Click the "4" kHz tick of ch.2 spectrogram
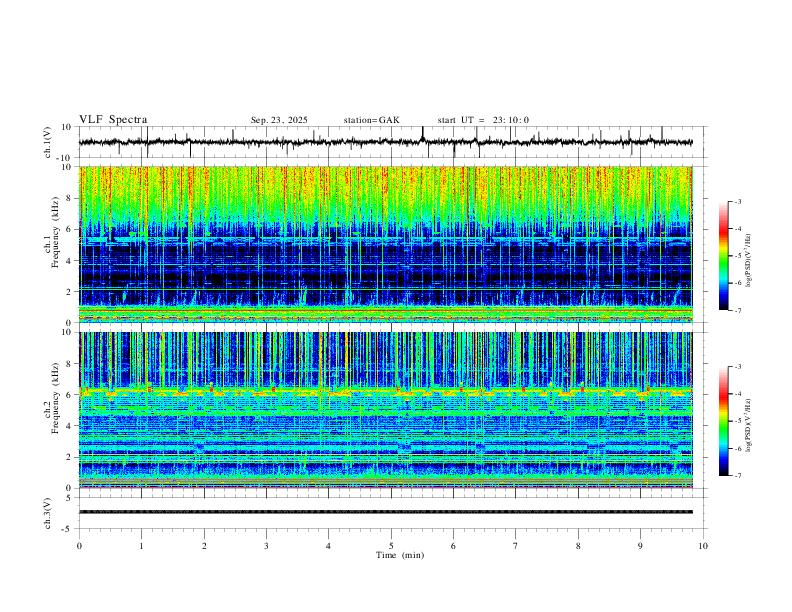Screen dimensions: 792x612 point(70,426)
